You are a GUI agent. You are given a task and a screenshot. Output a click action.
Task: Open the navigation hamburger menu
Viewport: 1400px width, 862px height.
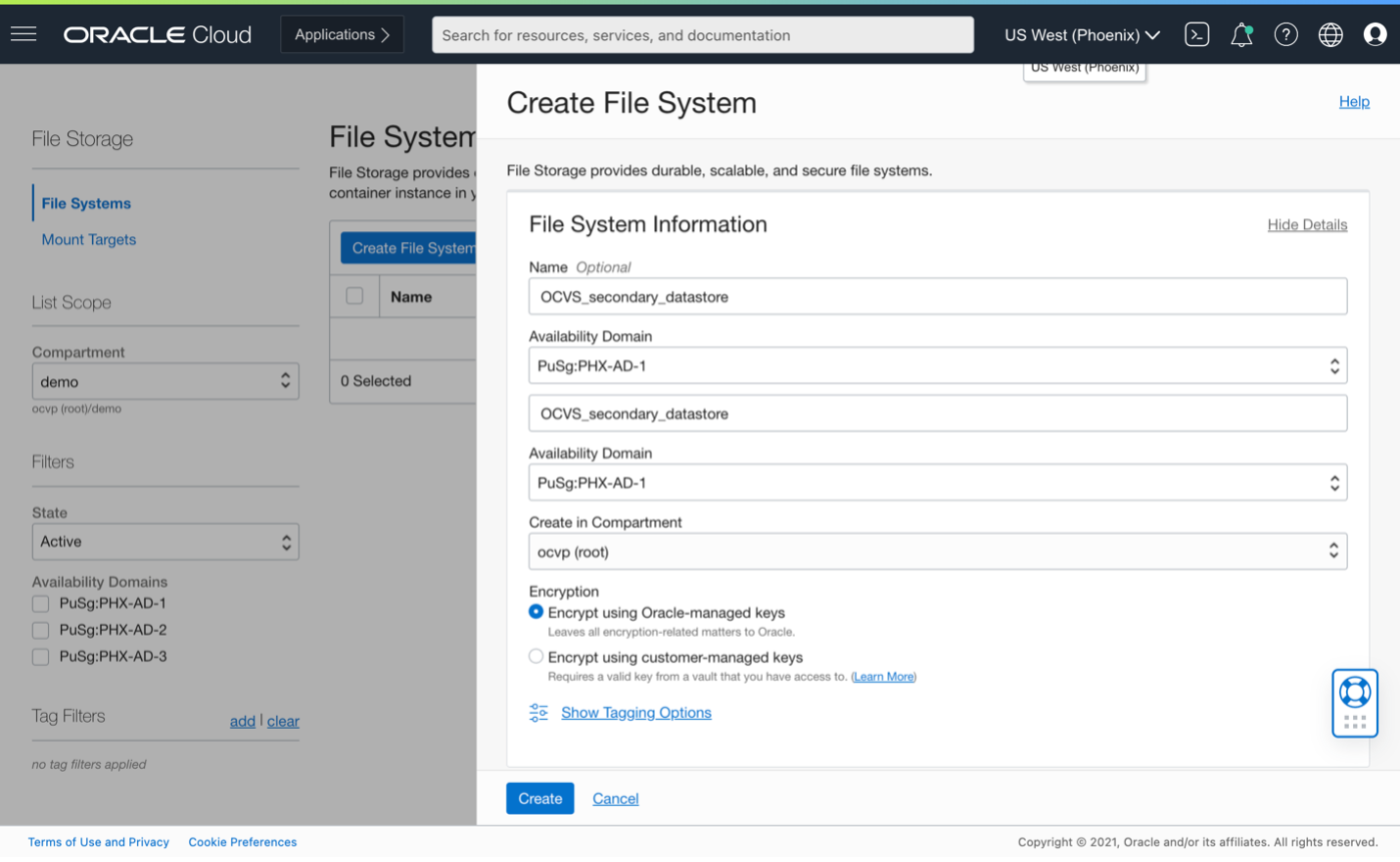[x=23, y=33]
